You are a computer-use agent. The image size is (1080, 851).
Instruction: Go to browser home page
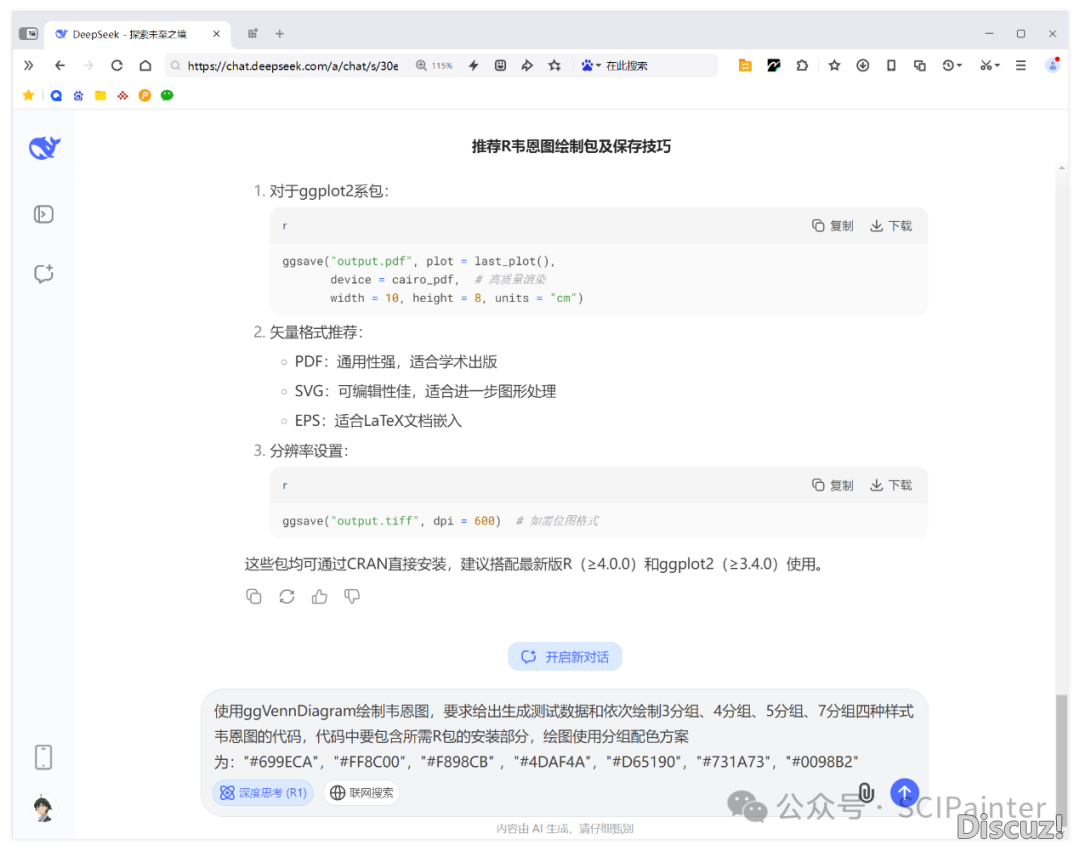(145, 65)
